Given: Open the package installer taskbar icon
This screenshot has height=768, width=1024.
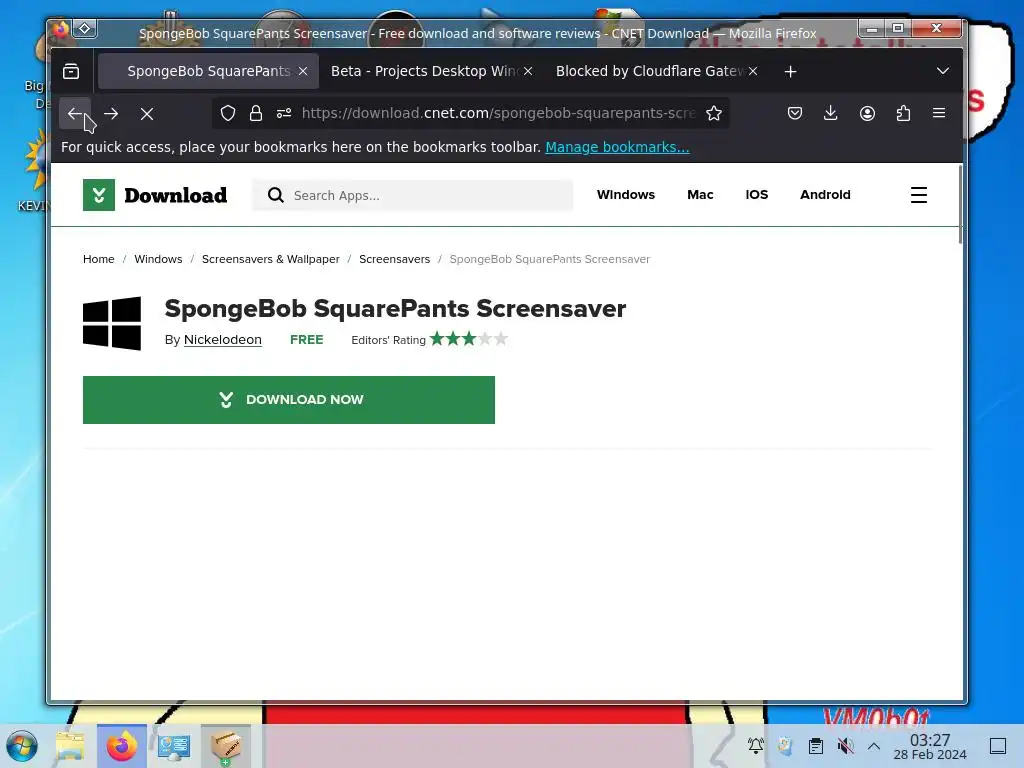Looking at the screenshot, I should (x=225, y=746).
